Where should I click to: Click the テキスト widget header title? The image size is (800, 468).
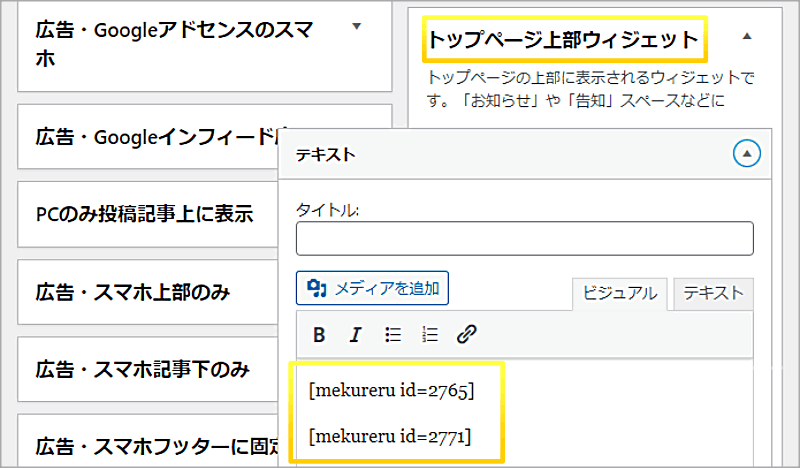(x=326, y=155)
